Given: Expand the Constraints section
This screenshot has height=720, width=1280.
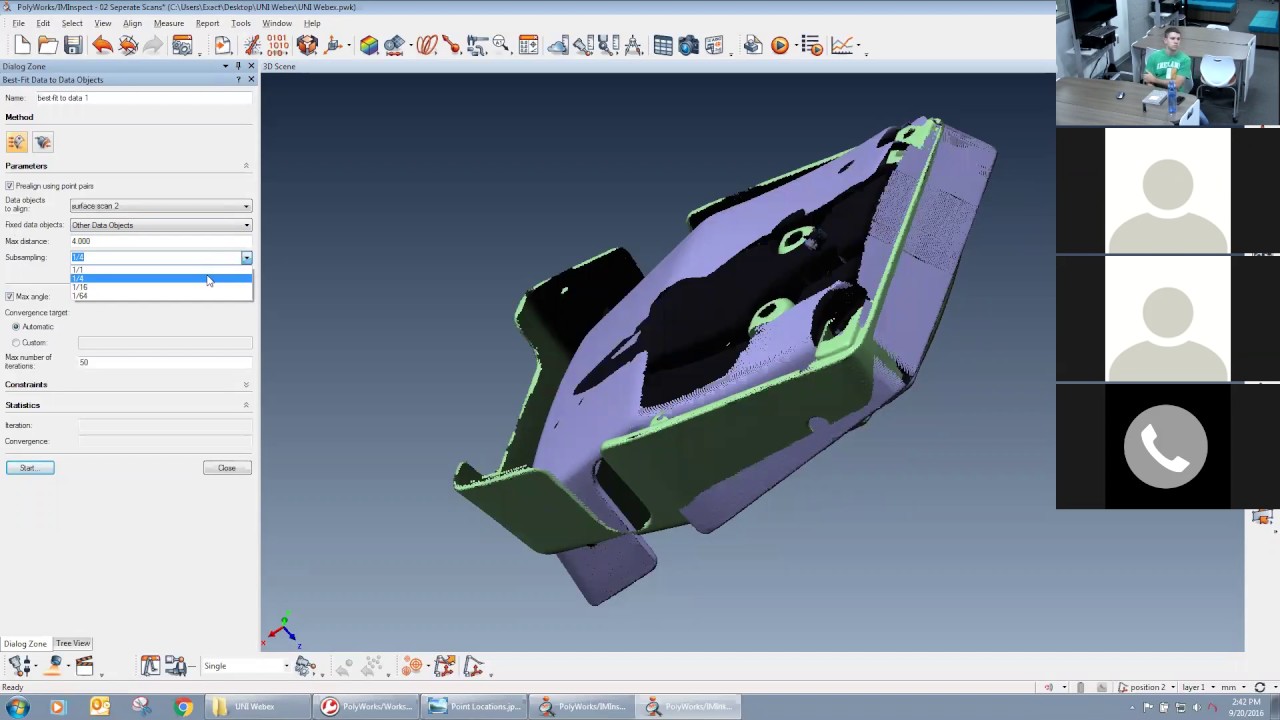Looking at the screenshot, I should [x=246, y=385].
